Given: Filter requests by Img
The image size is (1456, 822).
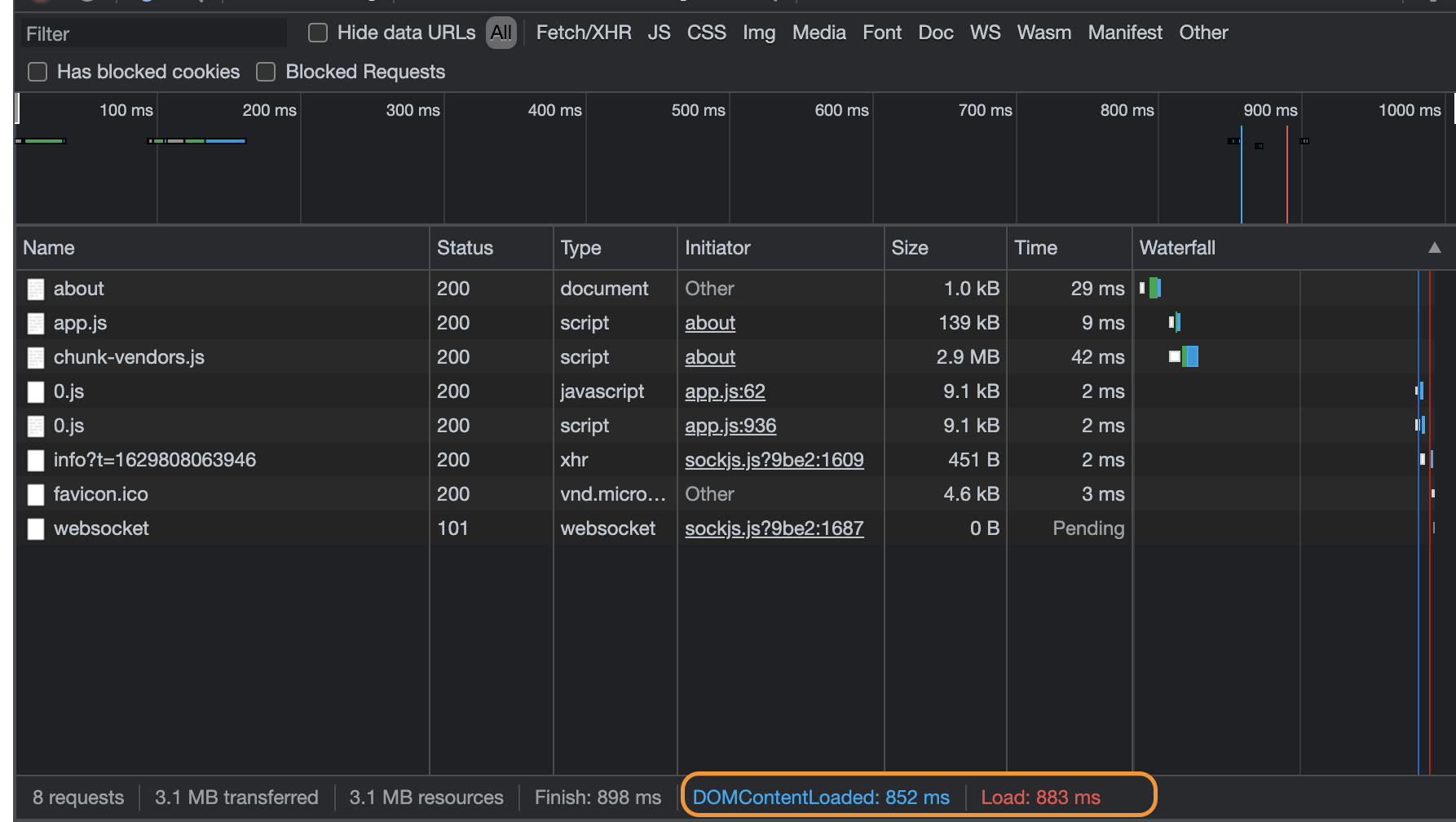Looking at the screenshot, I should coord(759,33).
